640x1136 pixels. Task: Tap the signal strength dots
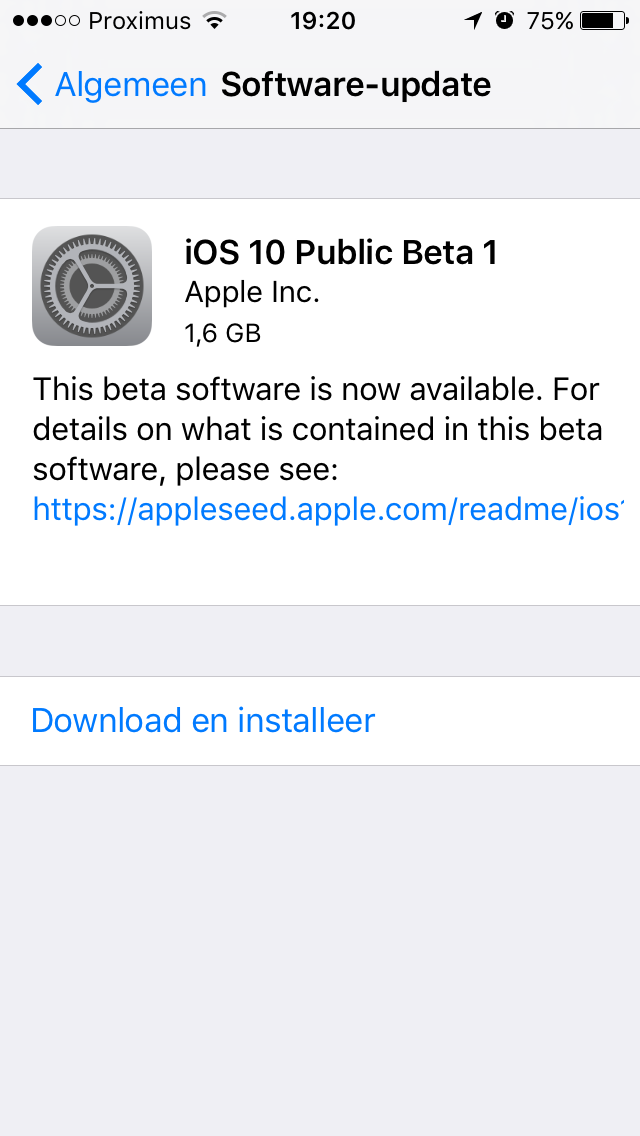46,21
